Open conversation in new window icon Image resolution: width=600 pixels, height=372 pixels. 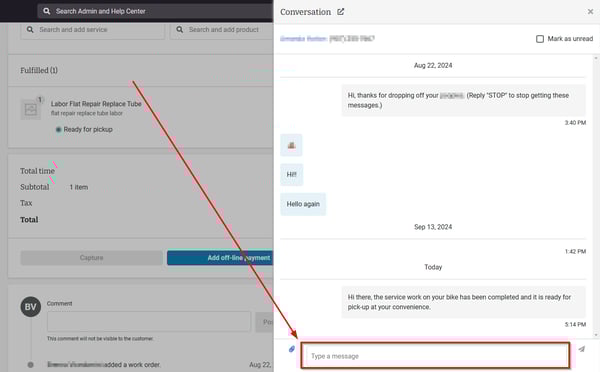341,12
